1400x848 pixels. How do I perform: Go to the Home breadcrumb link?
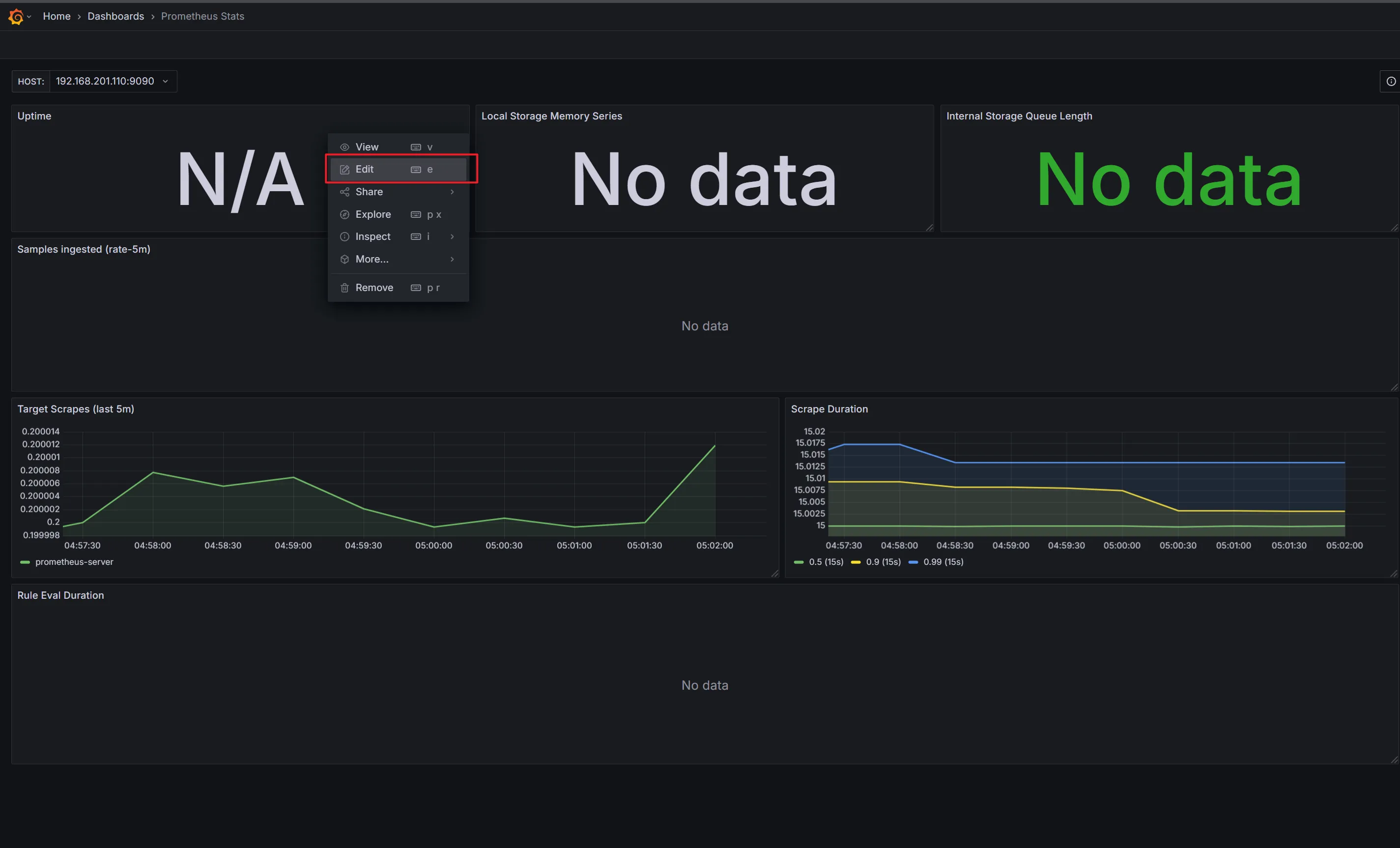coord(57,17)
